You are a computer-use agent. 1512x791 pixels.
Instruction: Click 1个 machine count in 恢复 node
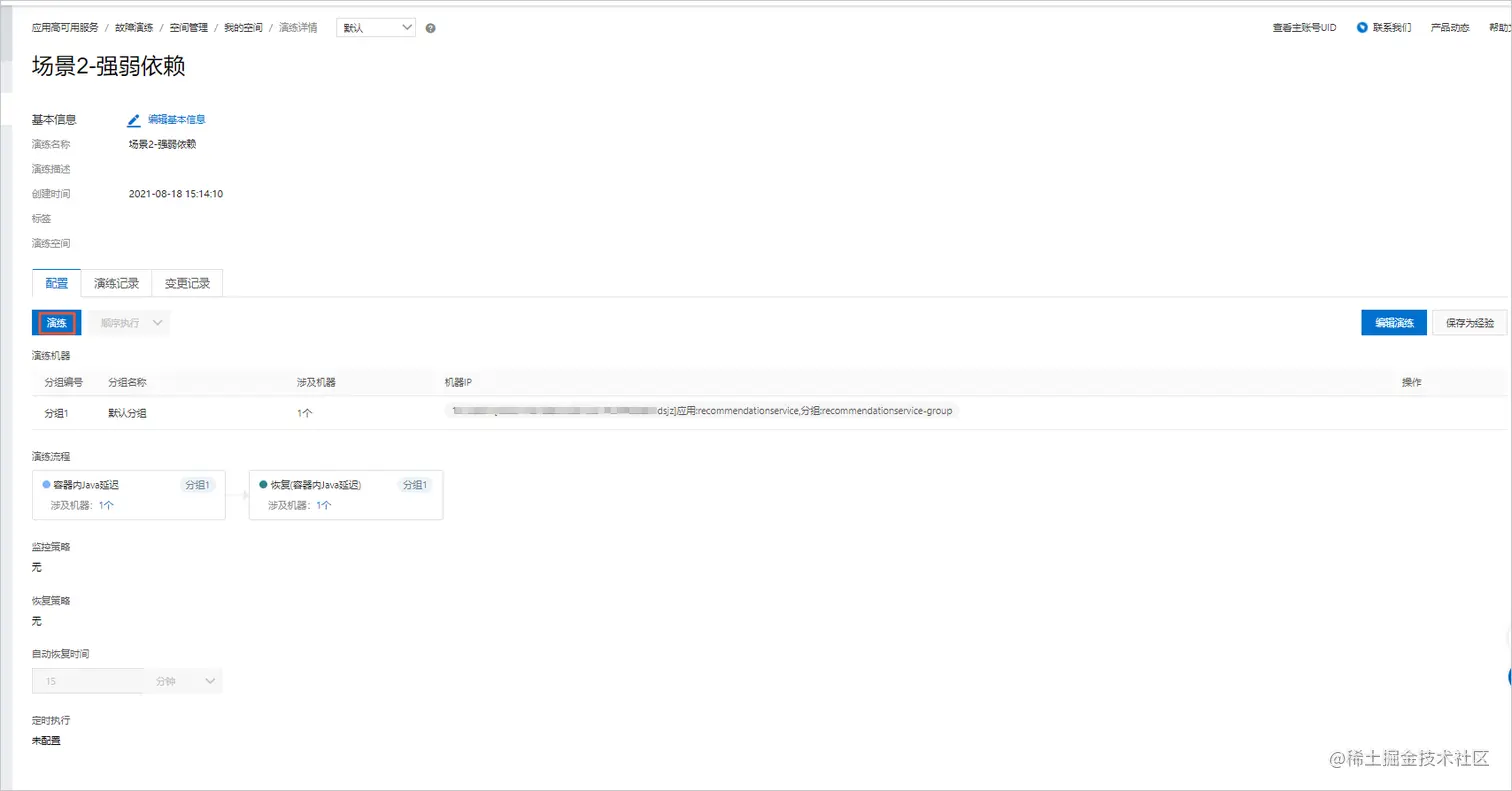323,506
